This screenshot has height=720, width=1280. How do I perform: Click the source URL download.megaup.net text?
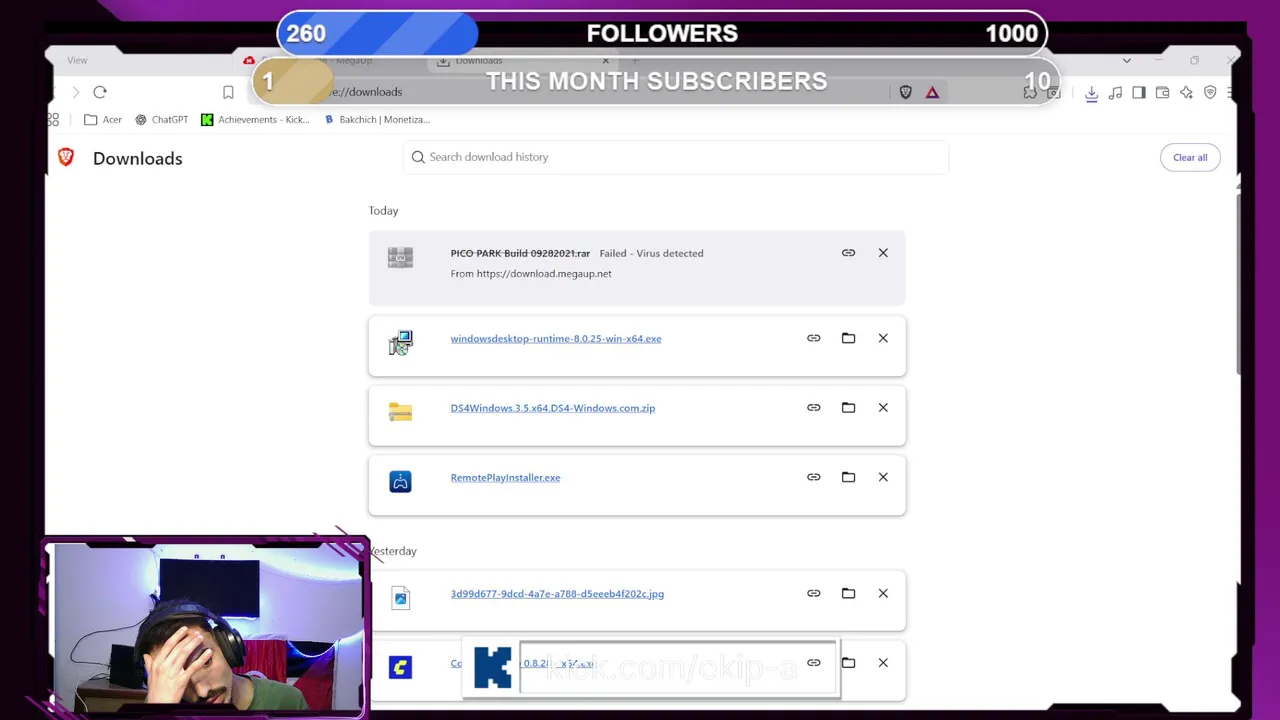coord(544,273)
